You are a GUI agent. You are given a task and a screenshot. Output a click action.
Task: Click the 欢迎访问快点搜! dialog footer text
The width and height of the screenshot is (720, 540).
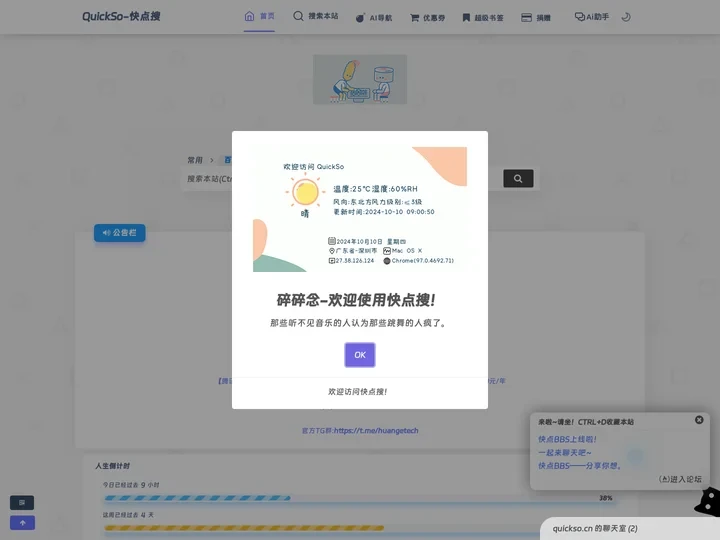pyautogui.click(x=357, y=392)
